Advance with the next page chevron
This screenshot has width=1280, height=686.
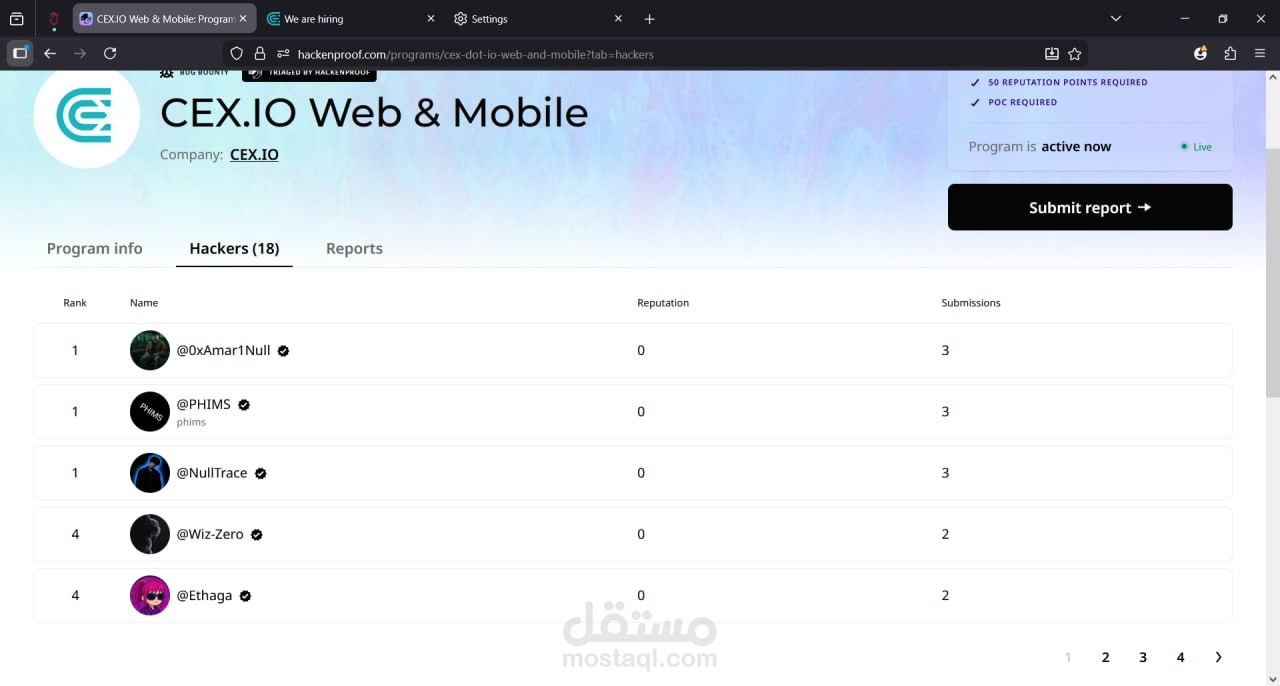coord(1218,657)
